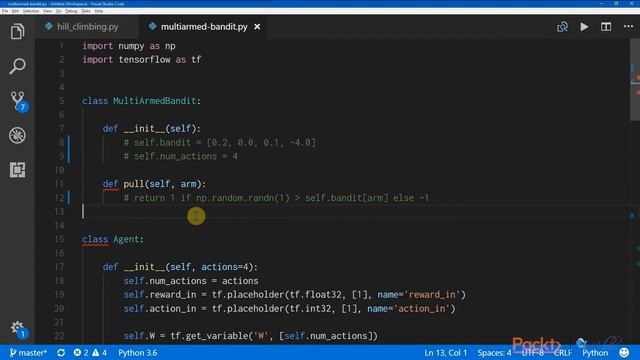Screen dimensions: 640x360
Task: Click 'self.num_actions = actions' on line 18
Action: pos(191,281)
